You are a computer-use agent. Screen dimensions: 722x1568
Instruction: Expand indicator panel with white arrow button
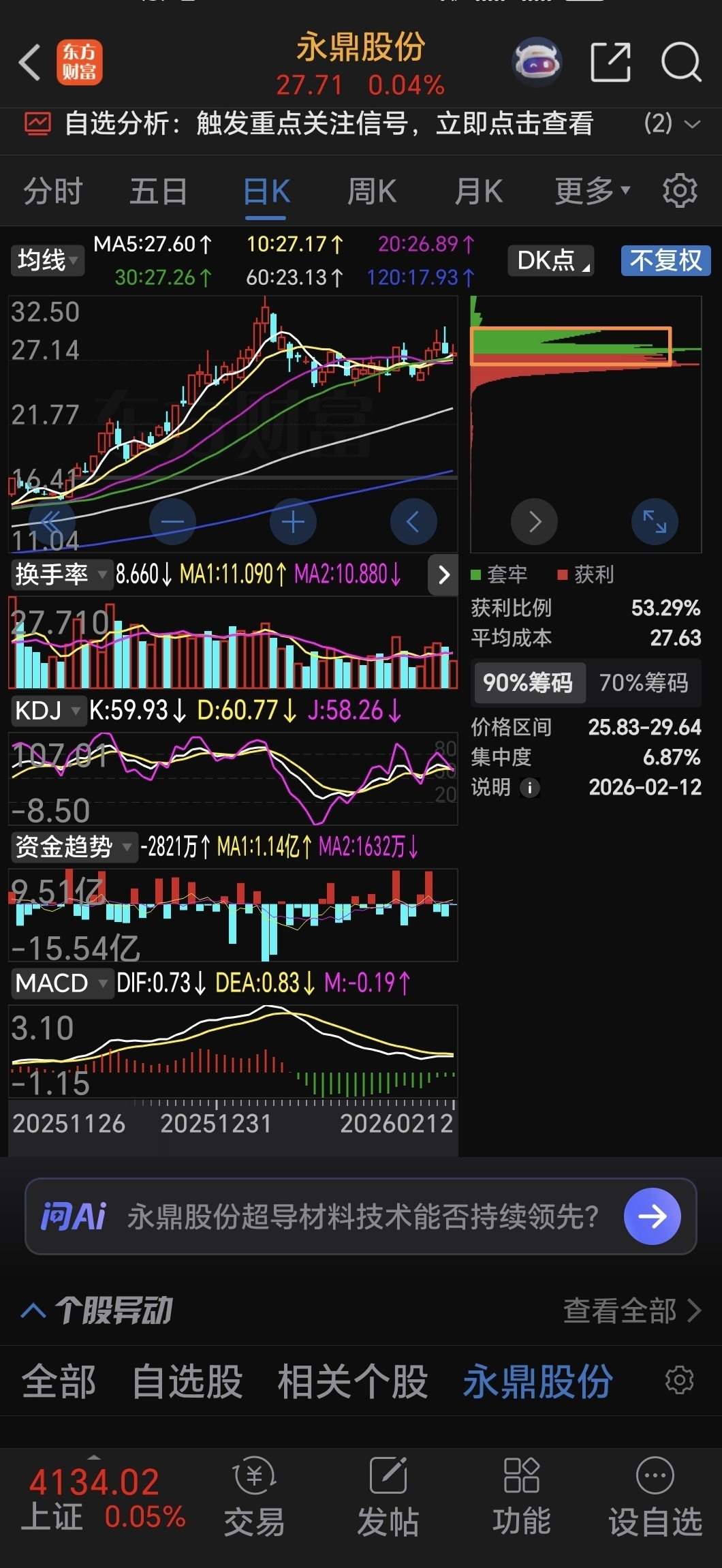pos(443,575)
